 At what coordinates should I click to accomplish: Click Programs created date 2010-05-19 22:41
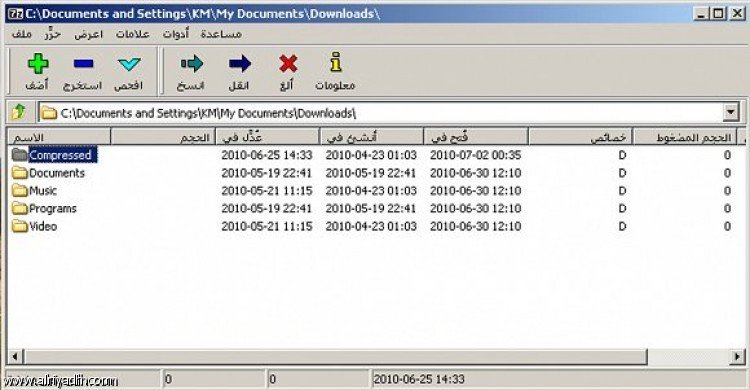coord(371,208)
